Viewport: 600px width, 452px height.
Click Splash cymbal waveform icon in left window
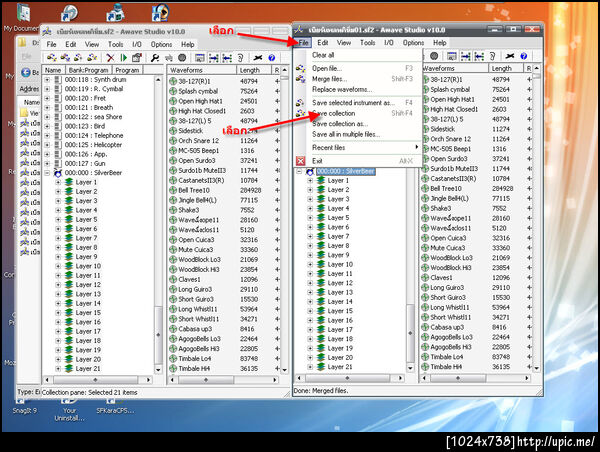click(173, 91)
